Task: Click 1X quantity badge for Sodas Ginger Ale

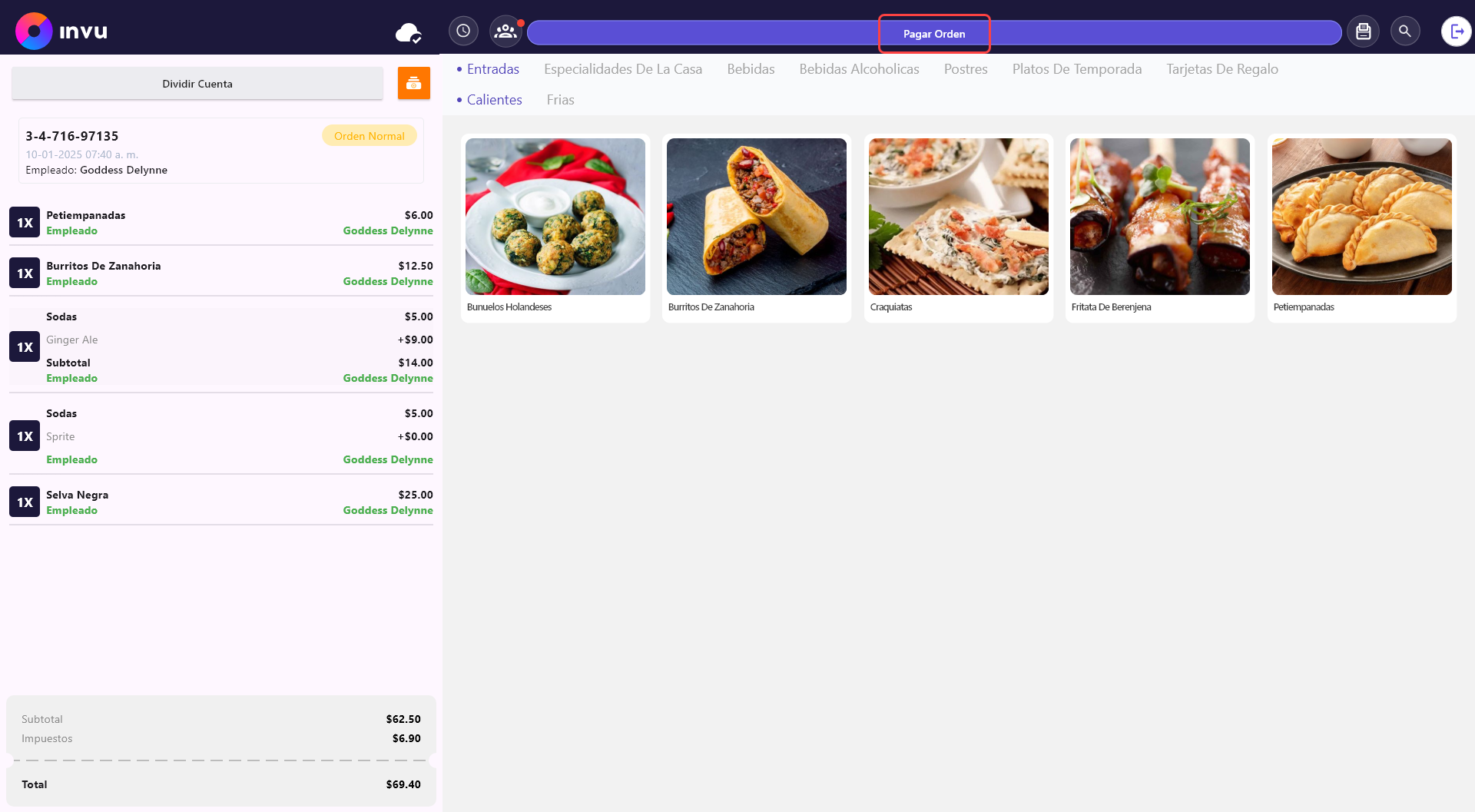Action: [25, 347]
